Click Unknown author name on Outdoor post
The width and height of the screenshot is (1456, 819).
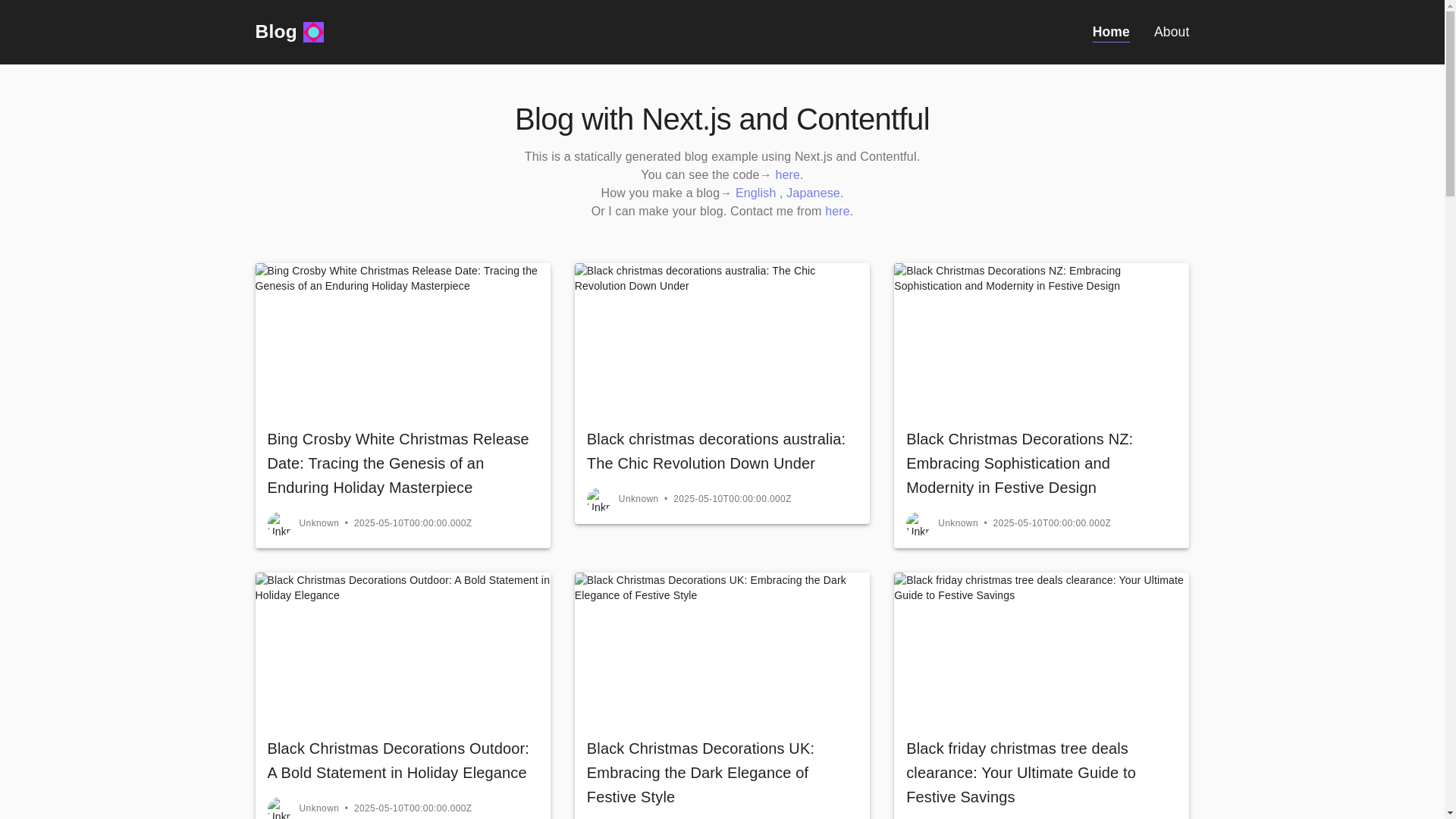[x=319, y=808]
